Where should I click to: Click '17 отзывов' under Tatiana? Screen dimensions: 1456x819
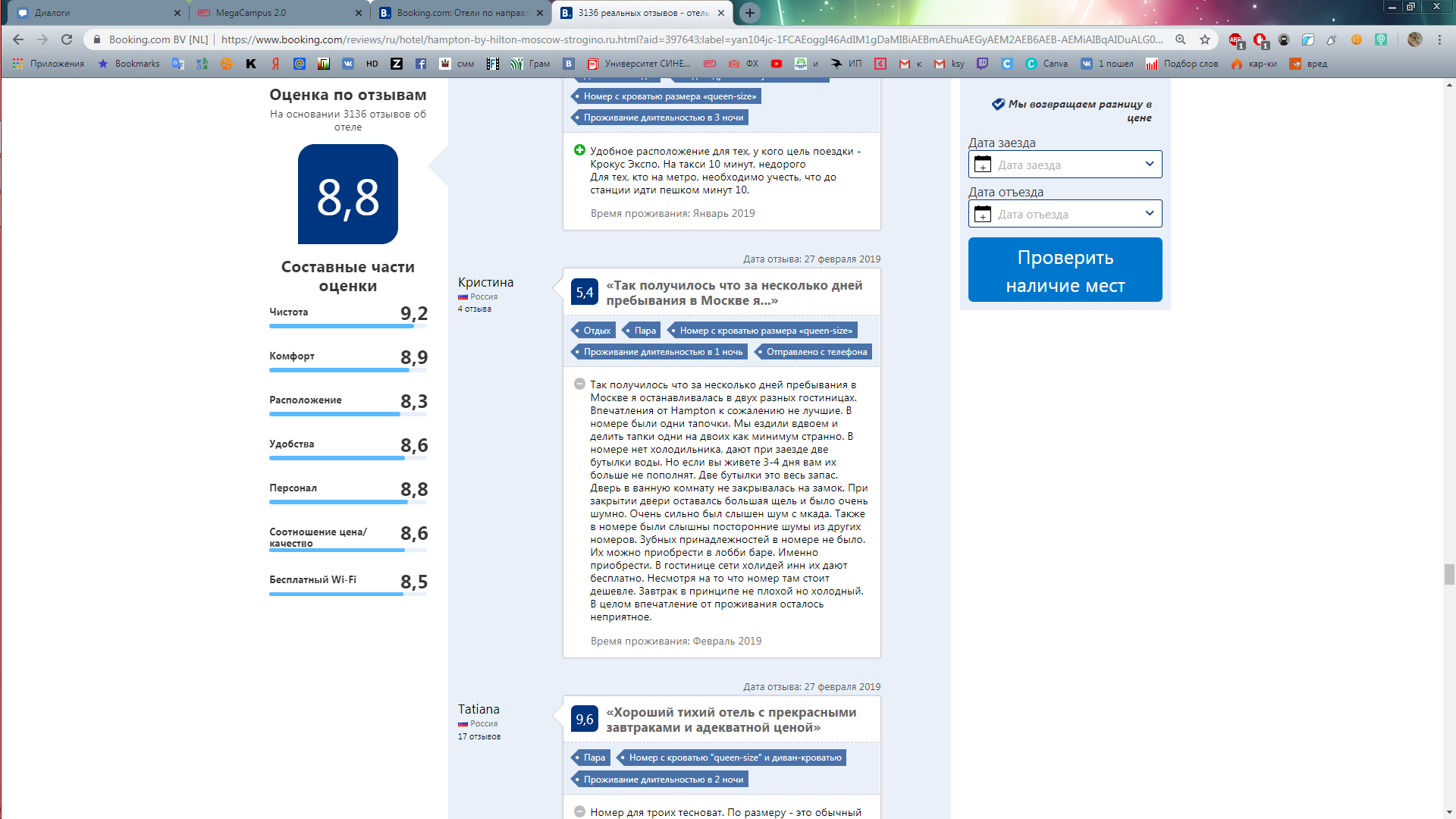[479, 736]
